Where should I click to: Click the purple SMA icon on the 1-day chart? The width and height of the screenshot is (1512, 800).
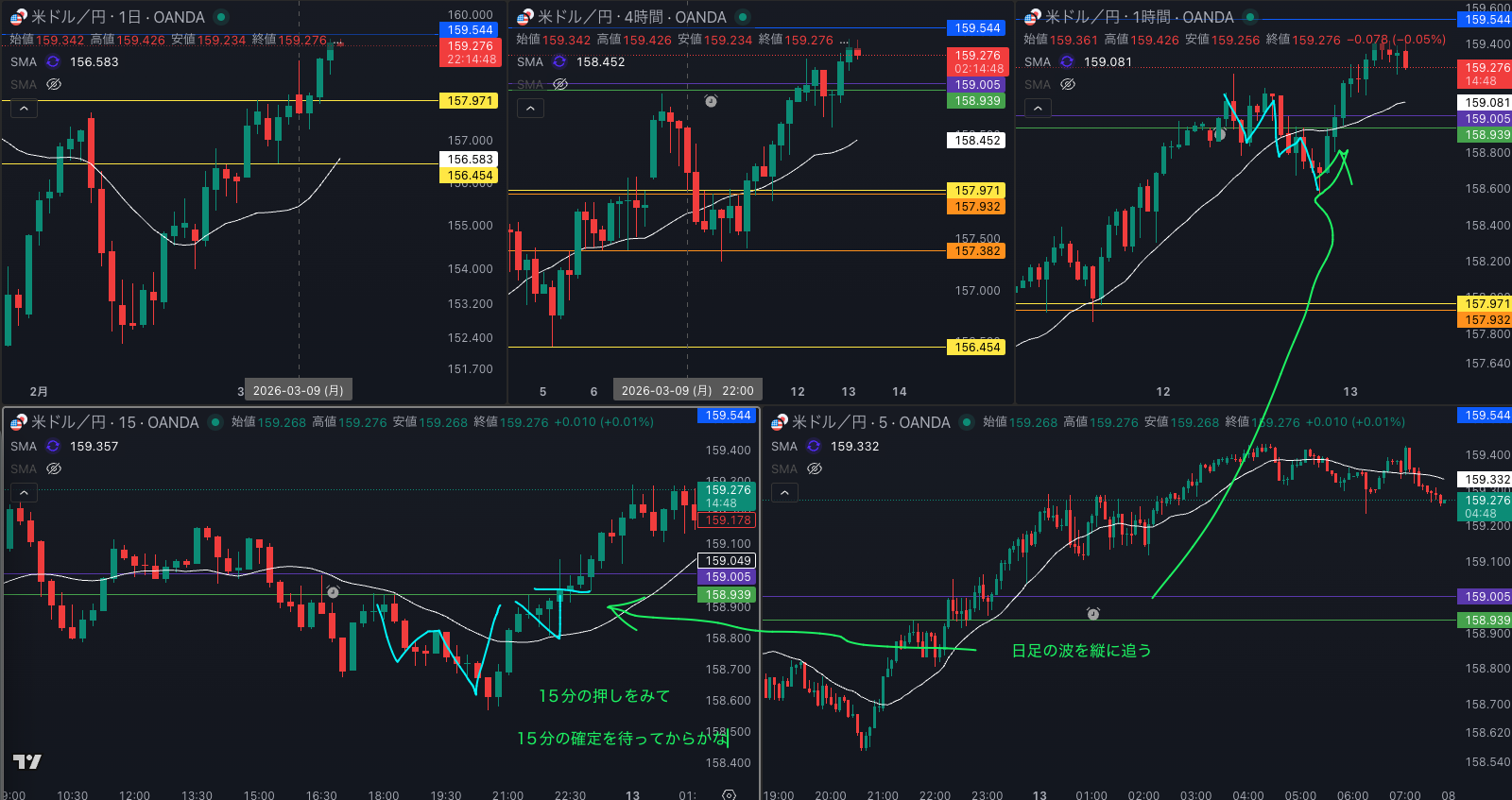(53, 61)
